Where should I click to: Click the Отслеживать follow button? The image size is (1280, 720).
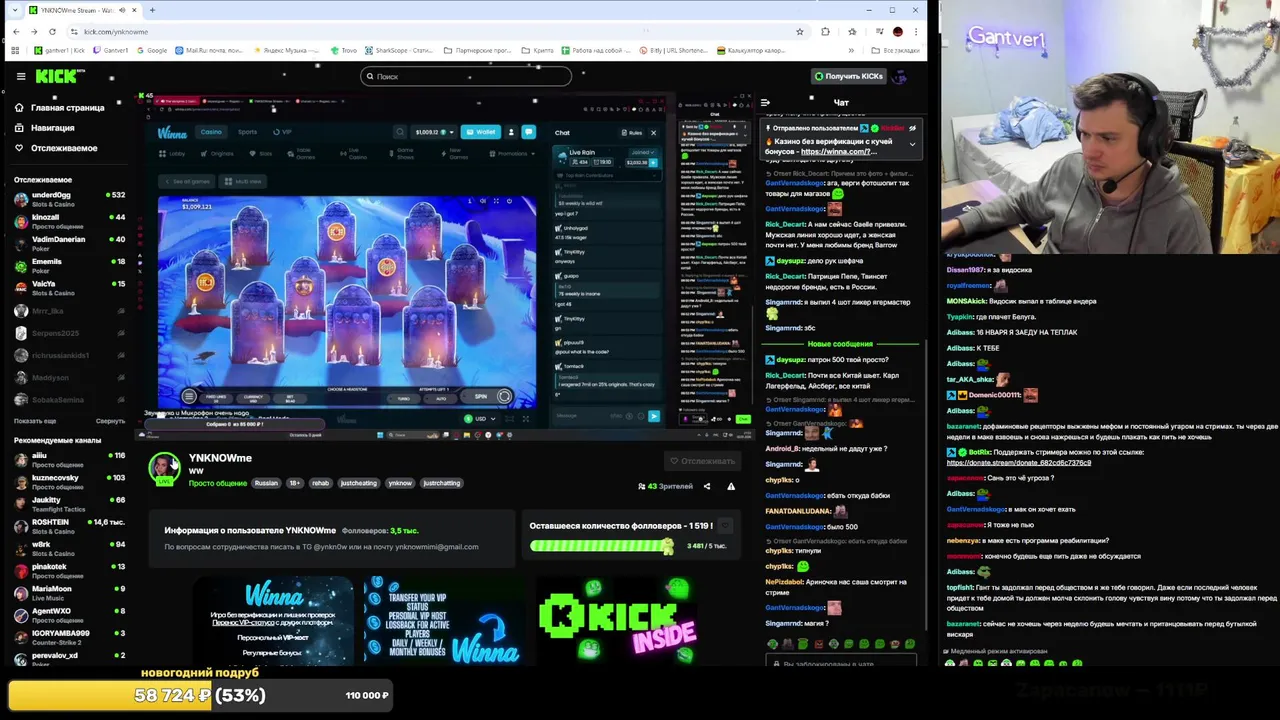[704, 461]
